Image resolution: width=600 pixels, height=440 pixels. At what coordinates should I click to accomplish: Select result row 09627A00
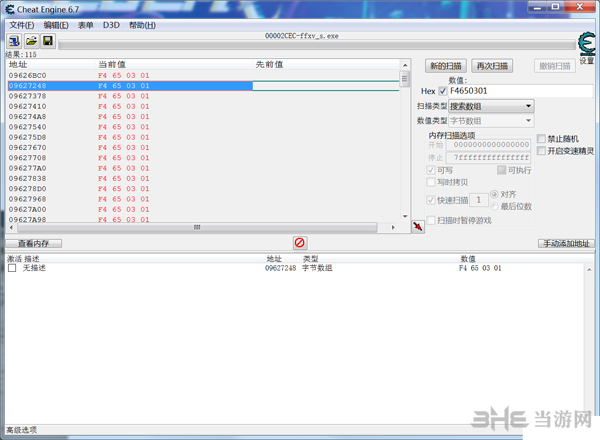(x=203, y=210)
